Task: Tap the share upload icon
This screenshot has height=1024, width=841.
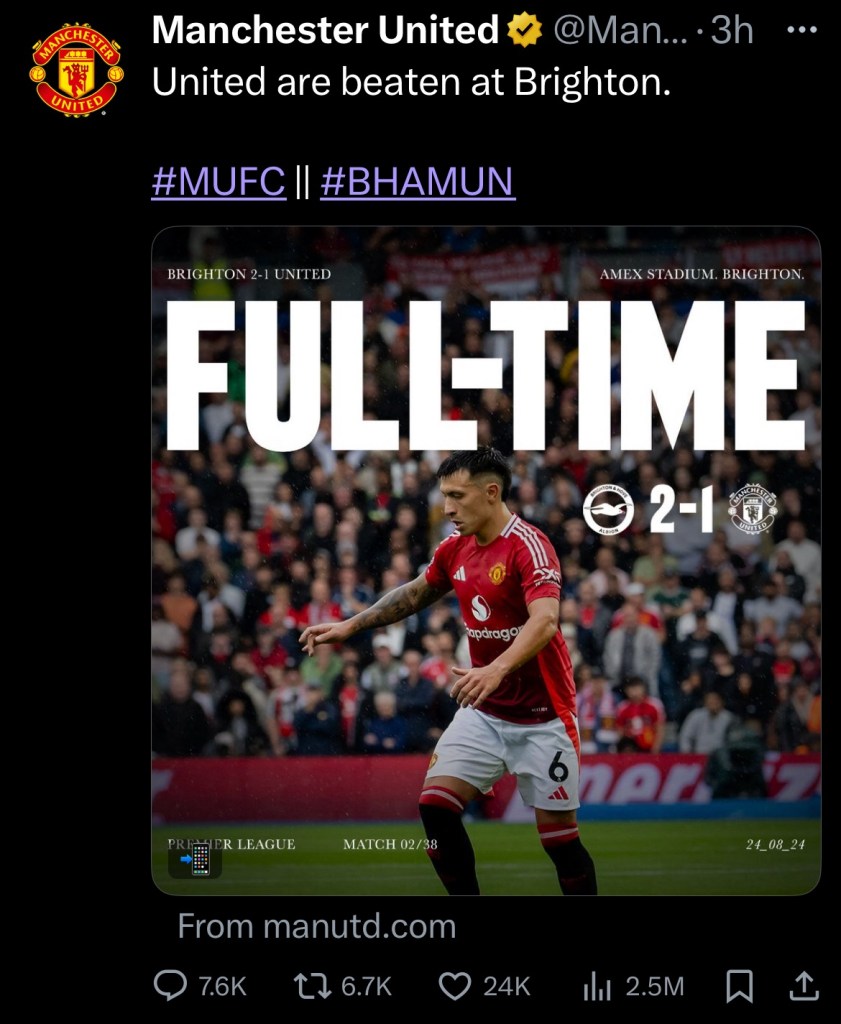Action: (803, 986)
